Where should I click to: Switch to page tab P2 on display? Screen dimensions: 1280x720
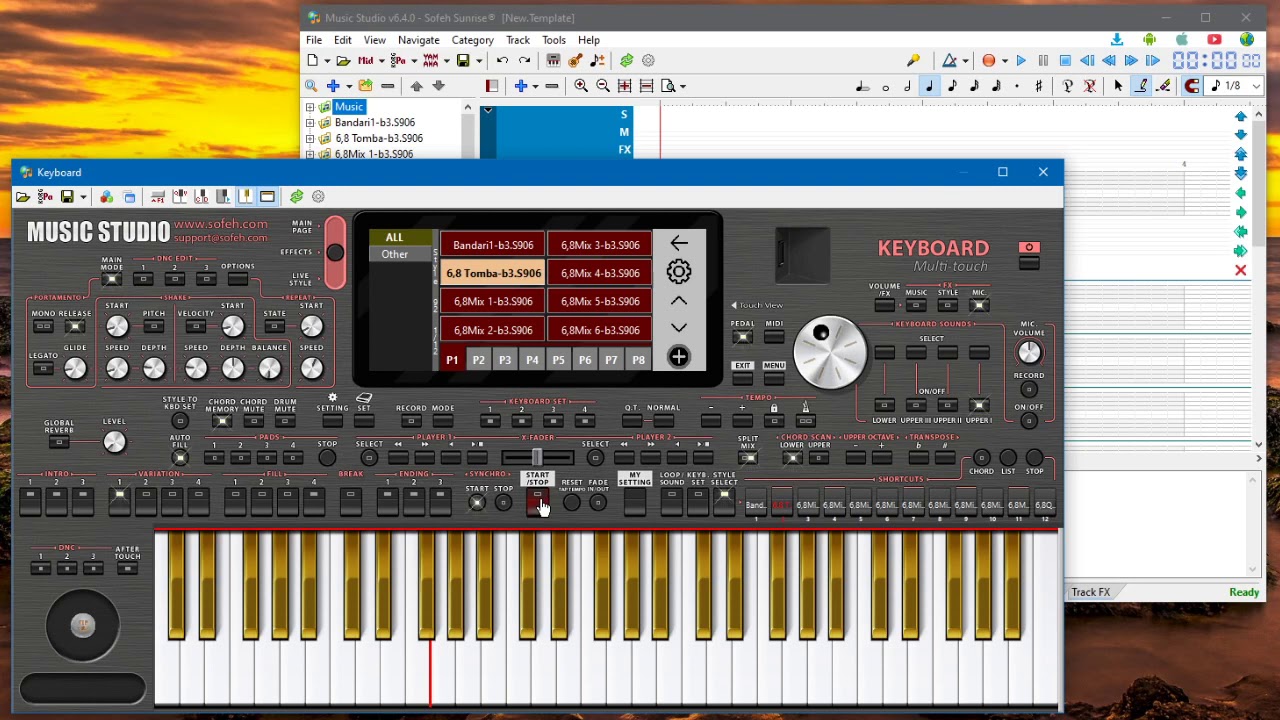(478, 360)
